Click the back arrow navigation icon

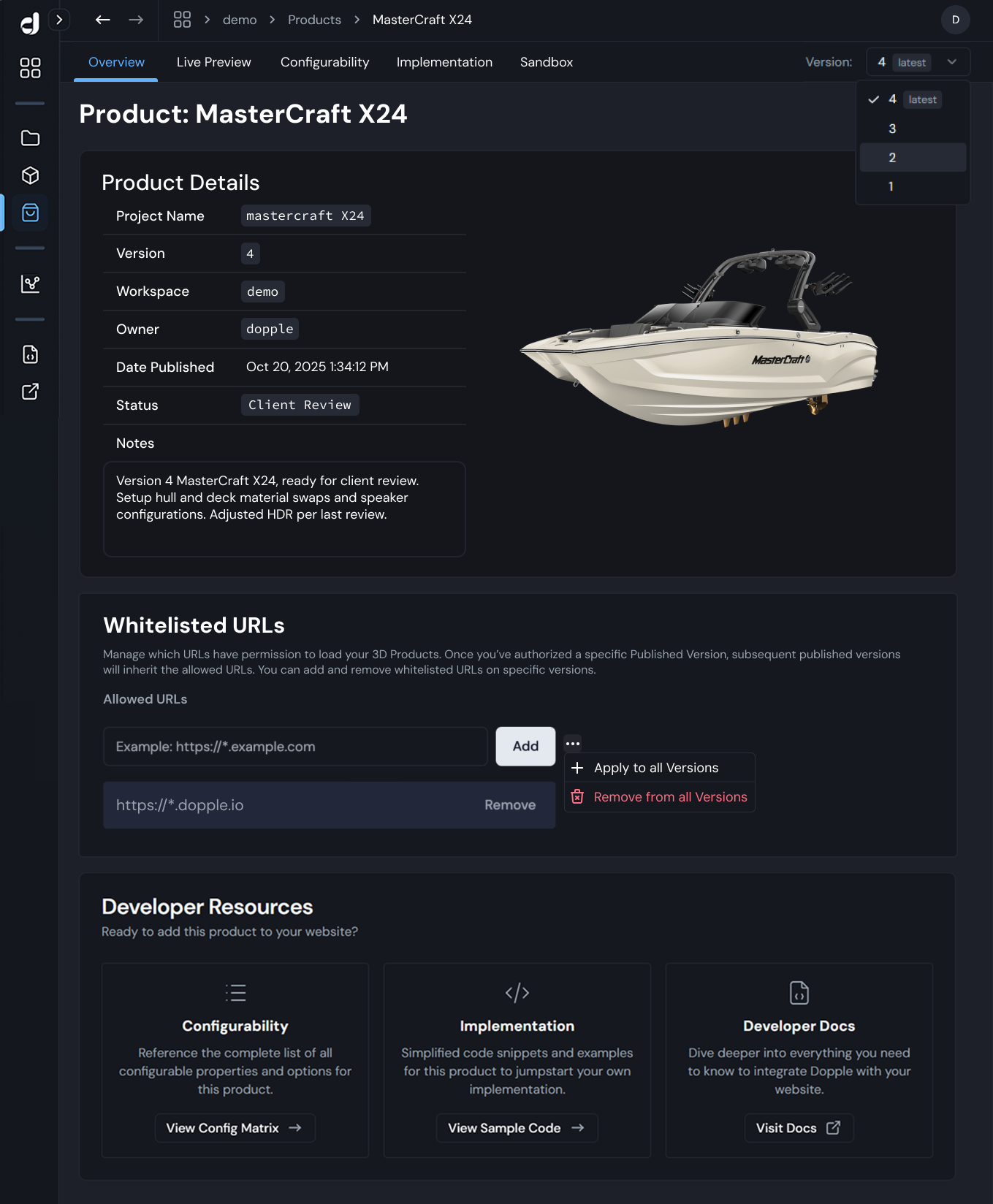pos(103,20)
